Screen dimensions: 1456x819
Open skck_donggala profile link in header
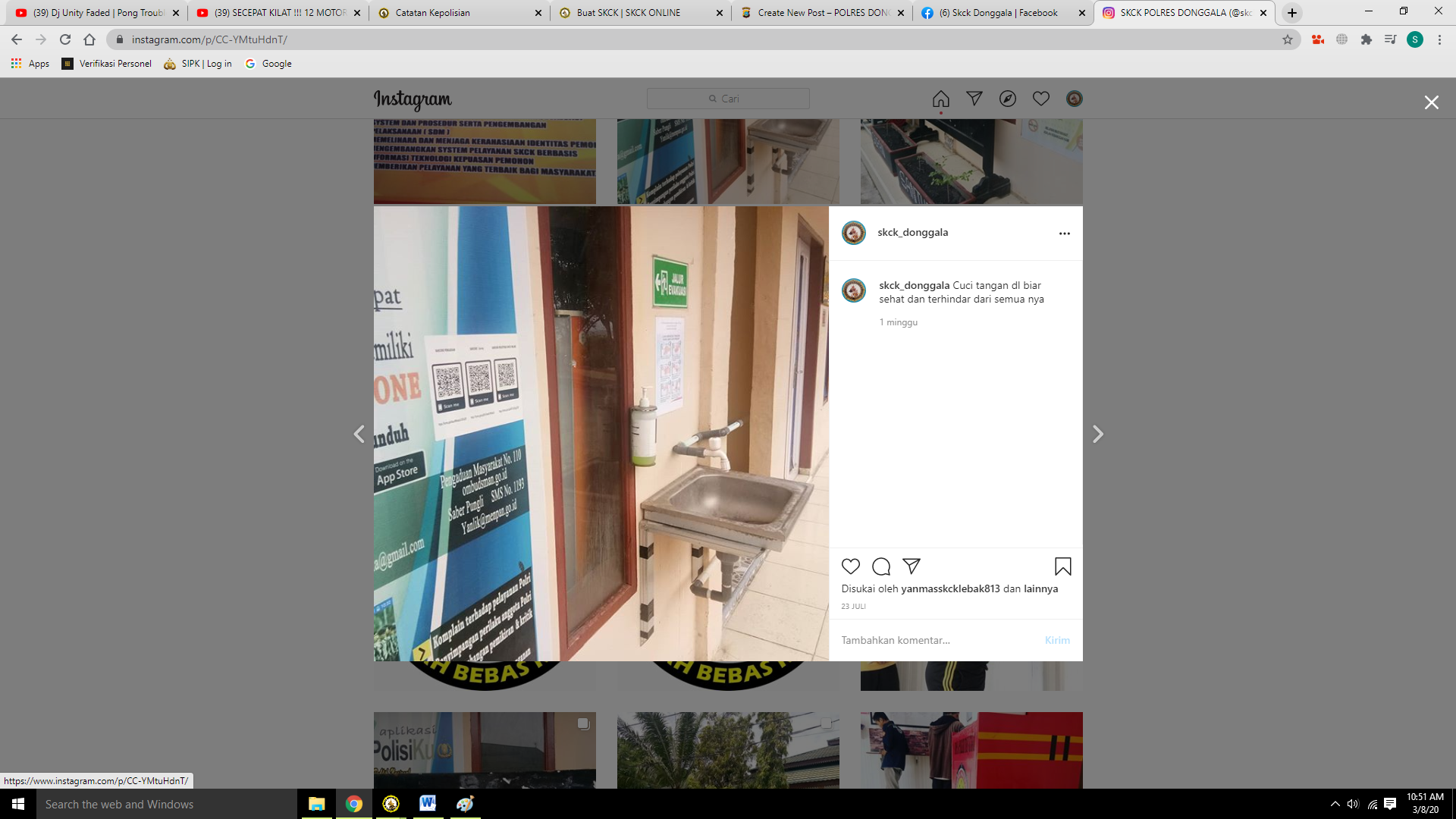point(912,233)
